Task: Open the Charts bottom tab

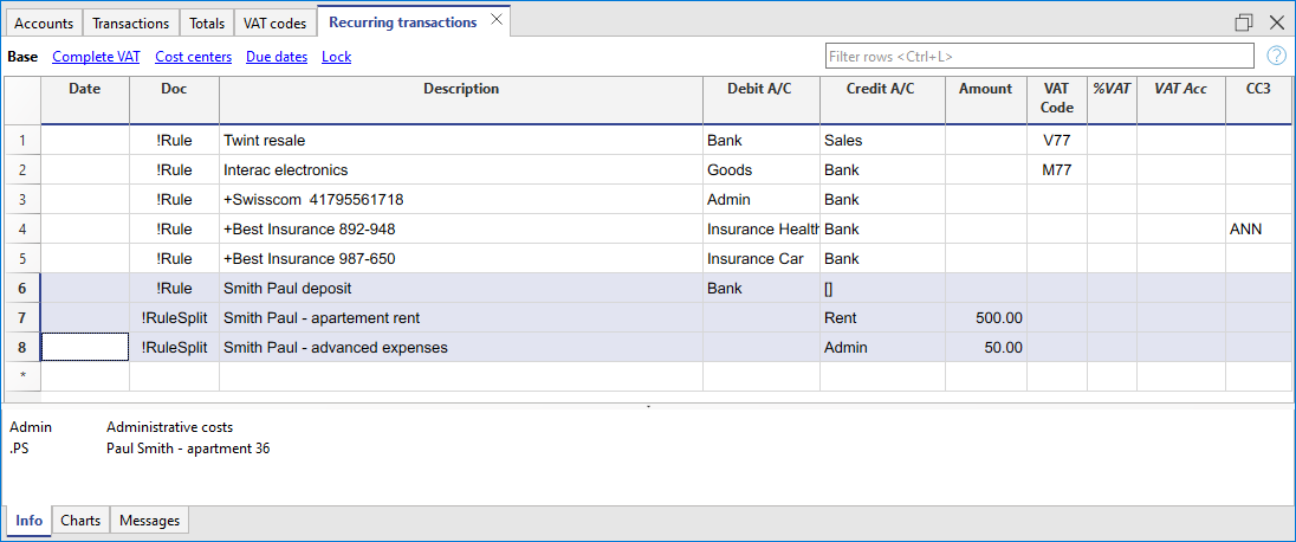Action: pos(80,520)
